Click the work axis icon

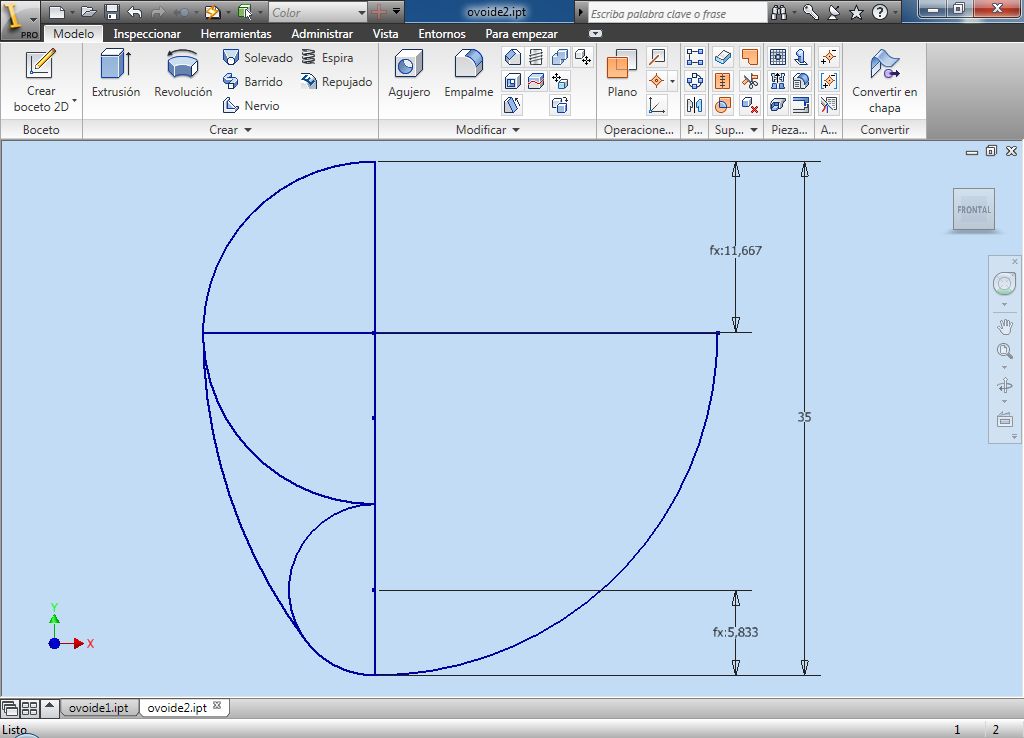click(x=657, y=57)
